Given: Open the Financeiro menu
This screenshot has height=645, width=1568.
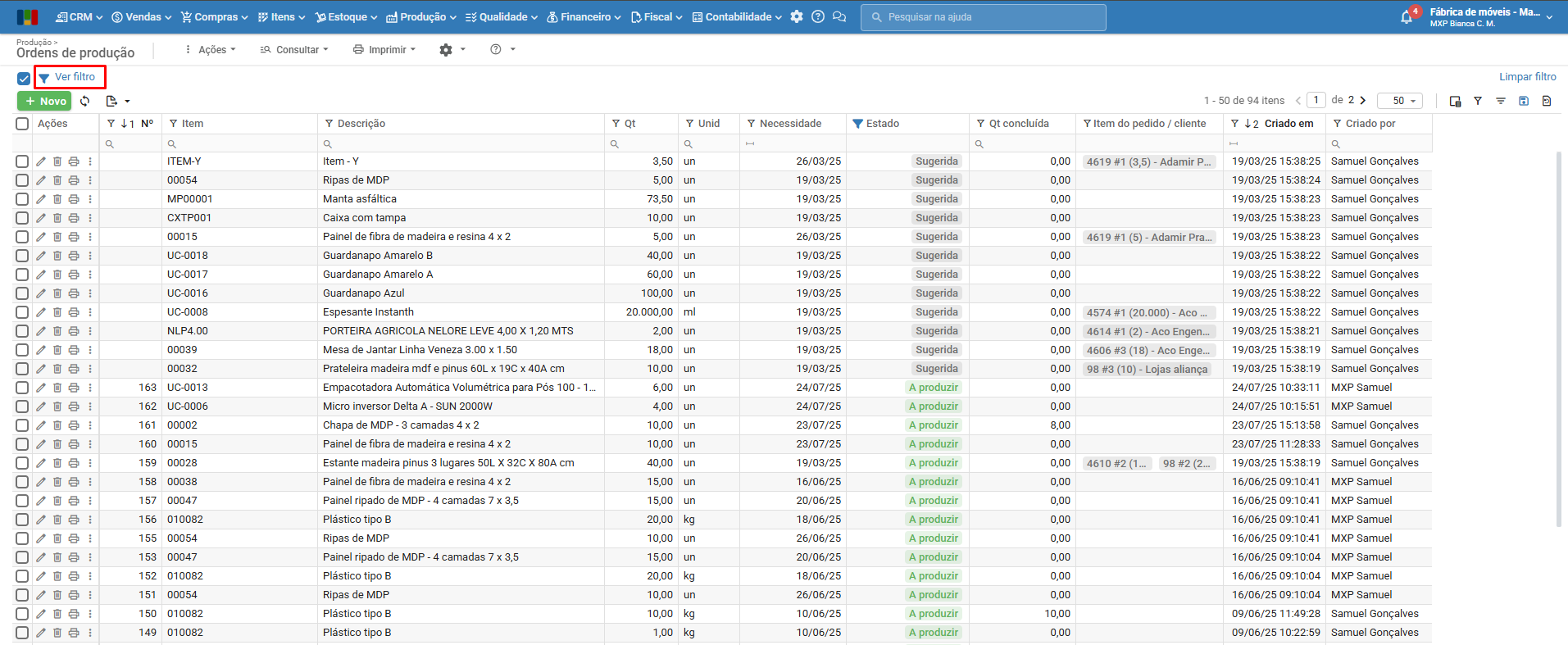Looking at the screenshot, I should 584,17.
